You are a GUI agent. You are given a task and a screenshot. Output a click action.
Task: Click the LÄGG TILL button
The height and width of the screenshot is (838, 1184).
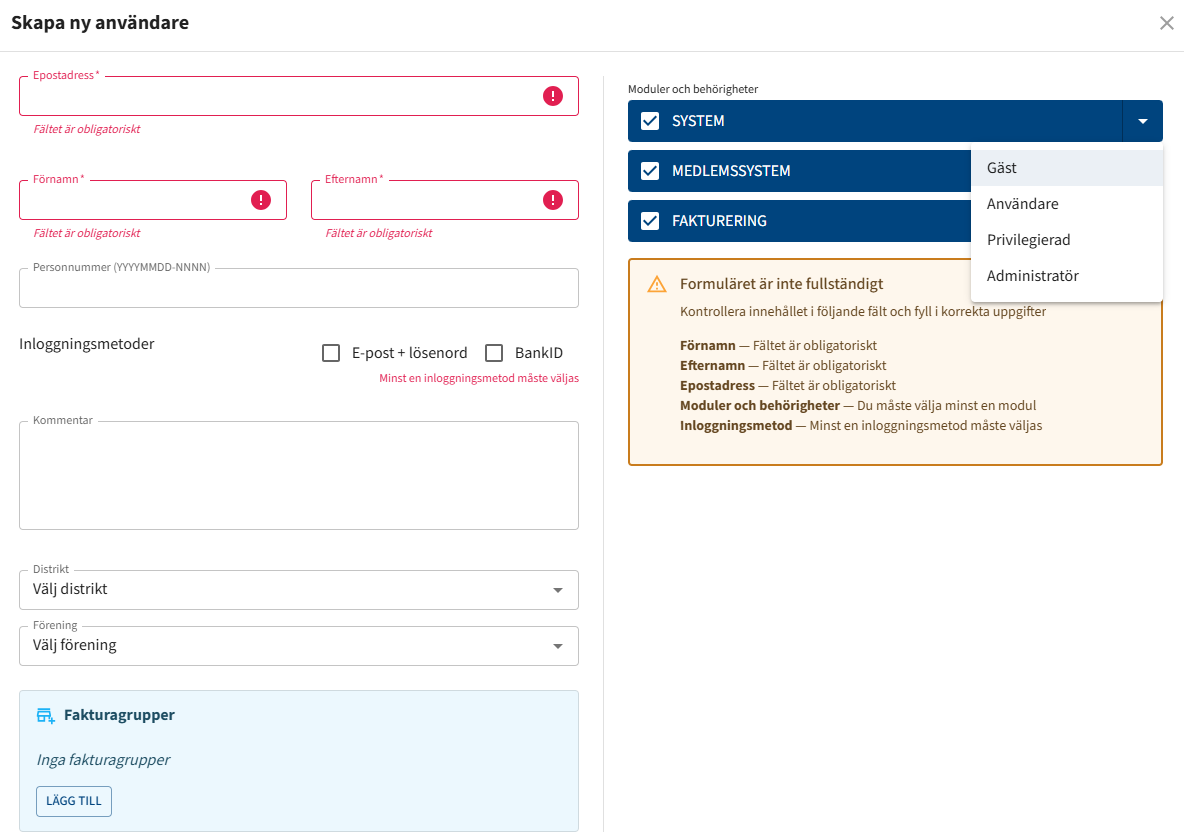pos(74,801)
